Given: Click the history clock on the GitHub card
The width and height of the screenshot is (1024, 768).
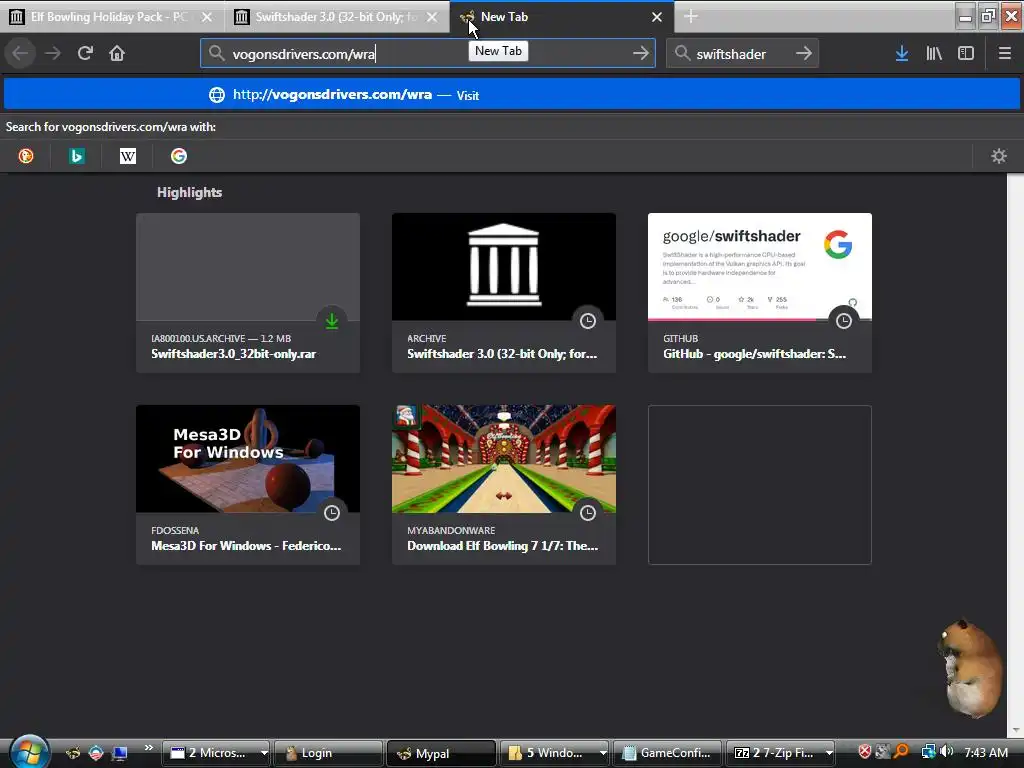Looking at the screenshot, I should tap(844, 321).
